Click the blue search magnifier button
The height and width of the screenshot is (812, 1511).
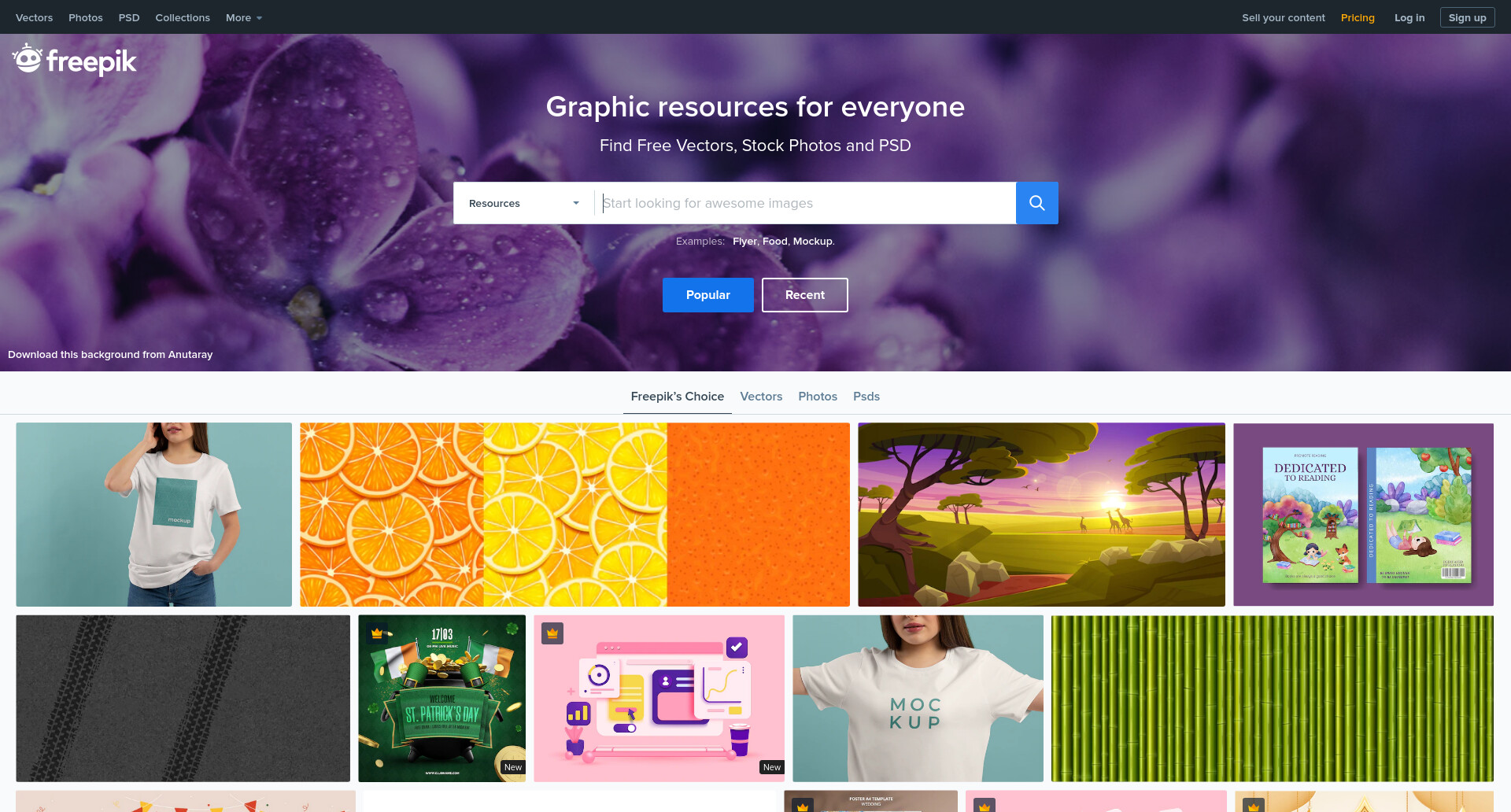(x=1036, y=203)
